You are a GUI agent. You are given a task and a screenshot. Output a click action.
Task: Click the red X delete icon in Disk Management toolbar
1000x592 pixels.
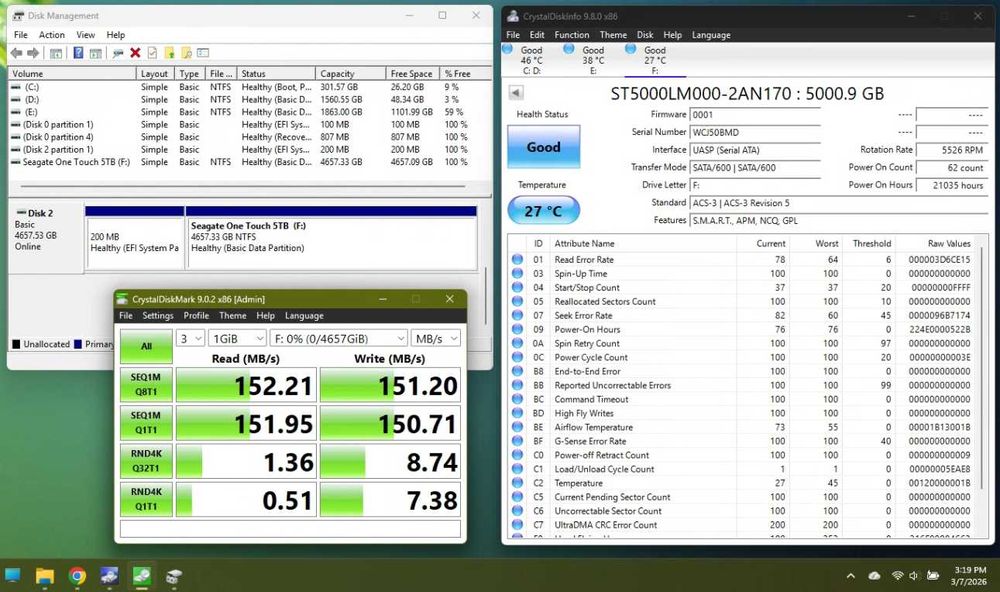[x=135, y=53]
